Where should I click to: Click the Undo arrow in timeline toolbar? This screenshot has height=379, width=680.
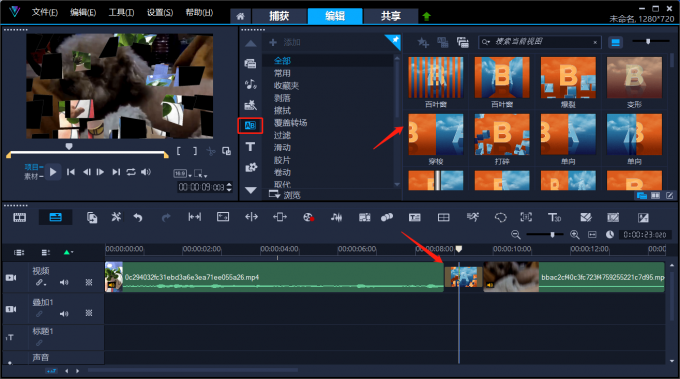[137, 217]
